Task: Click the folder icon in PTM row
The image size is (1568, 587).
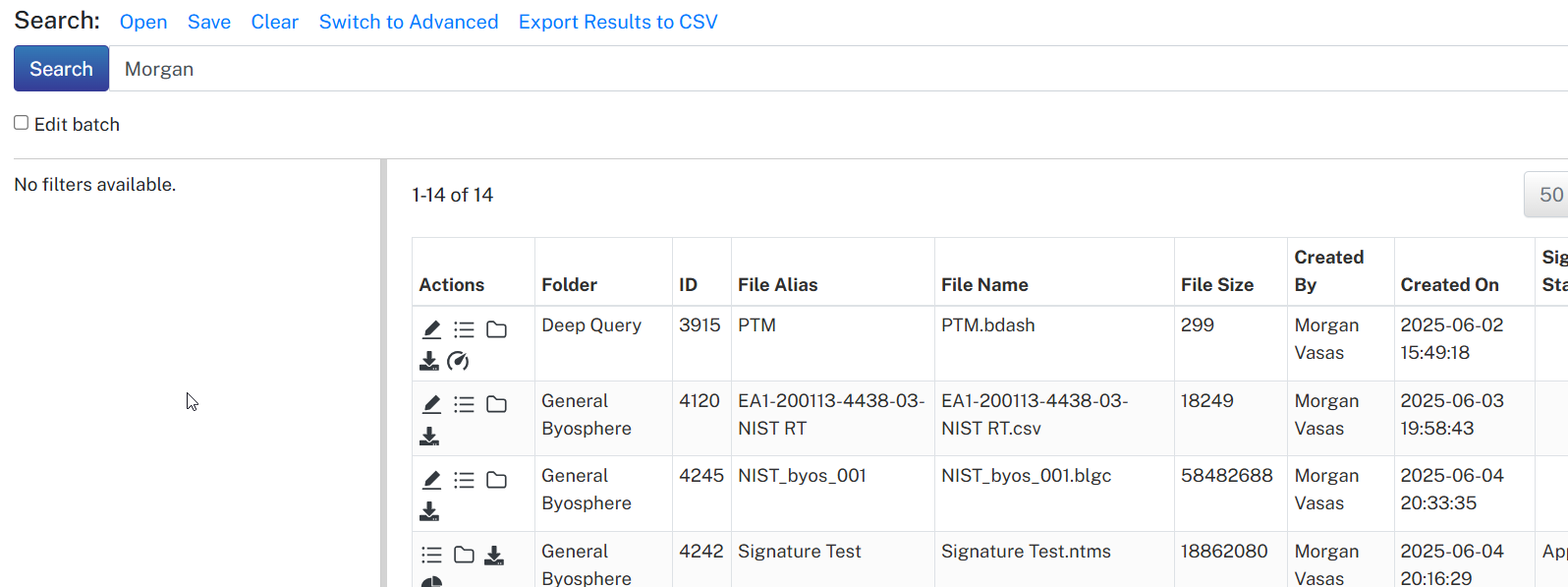Action: click(x=496, y=329)
